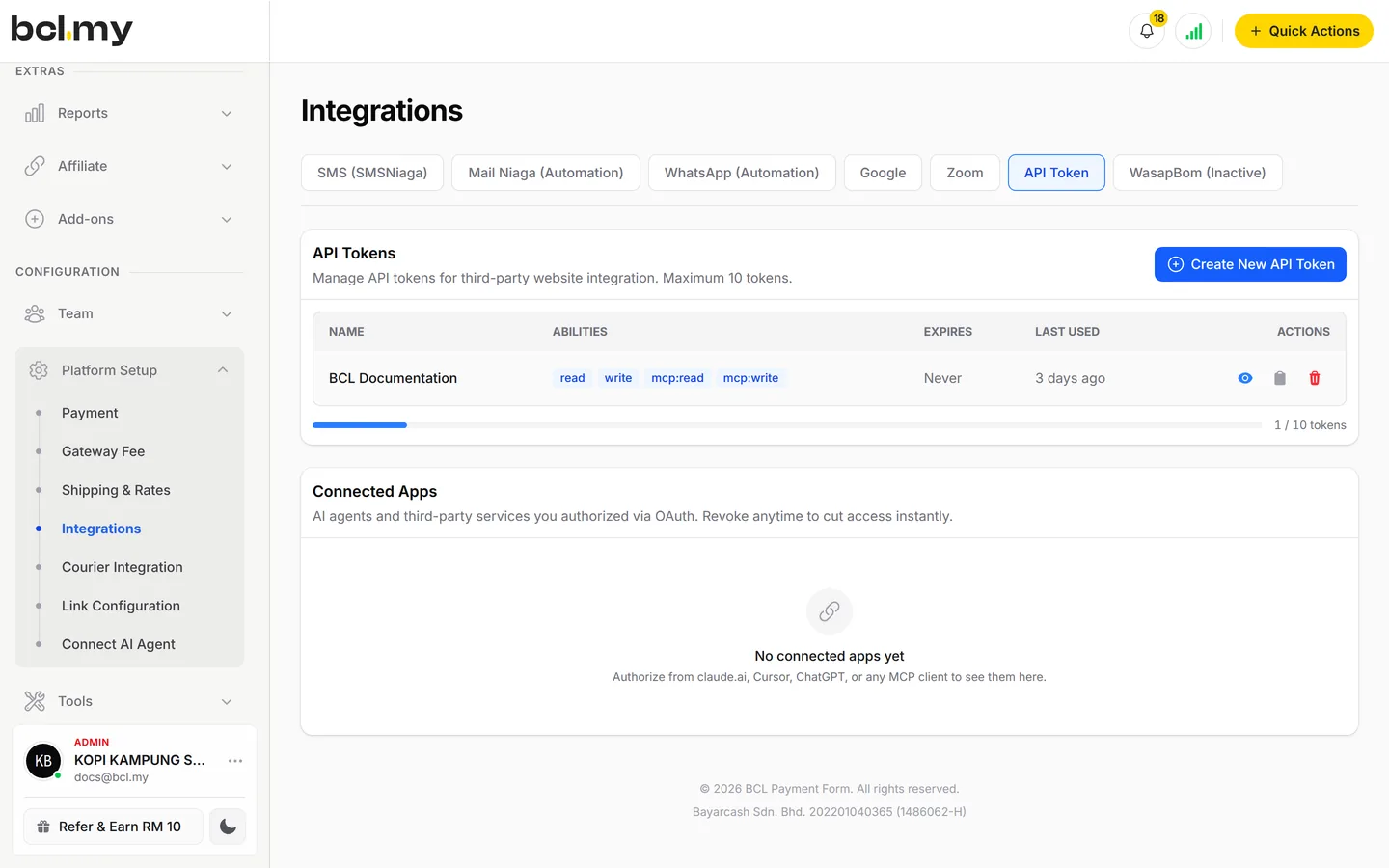
Task: Switch to the Zoom tab
Action: click(x=965, y=173)
